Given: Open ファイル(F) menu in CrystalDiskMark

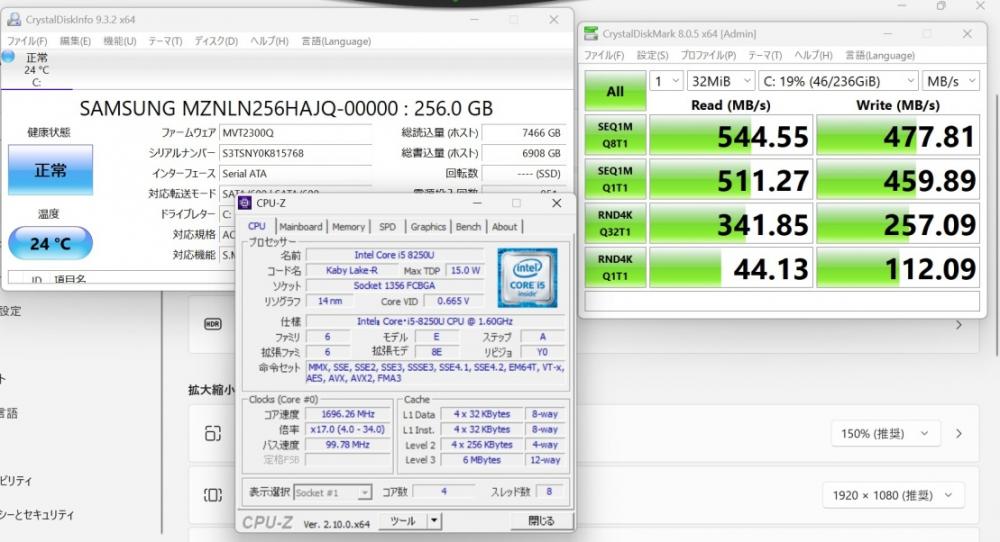Looking at the screenshot, I should click(x=604, y=55).
